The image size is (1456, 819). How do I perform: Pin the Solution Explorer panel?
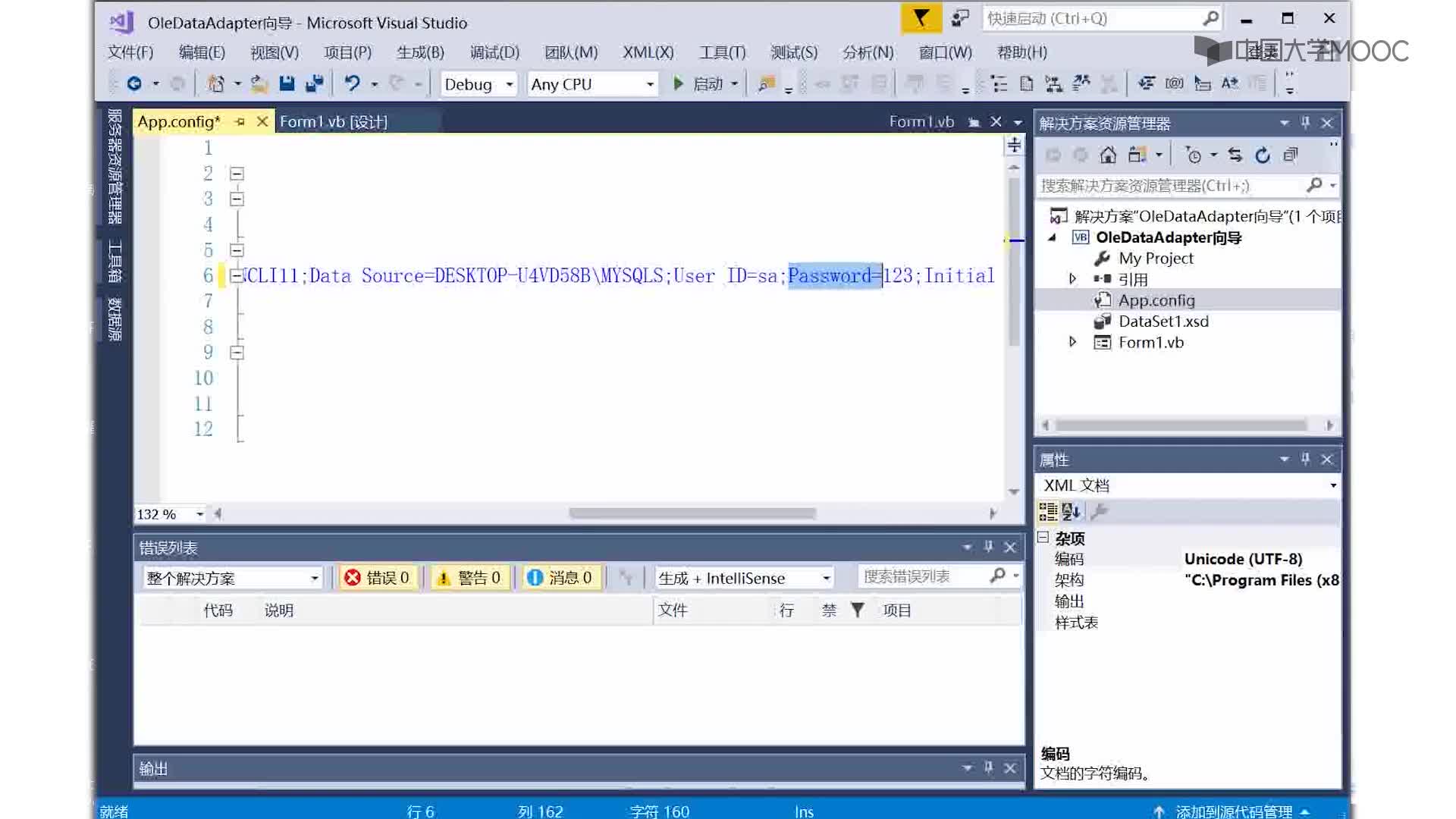[x=1305, y=122]
